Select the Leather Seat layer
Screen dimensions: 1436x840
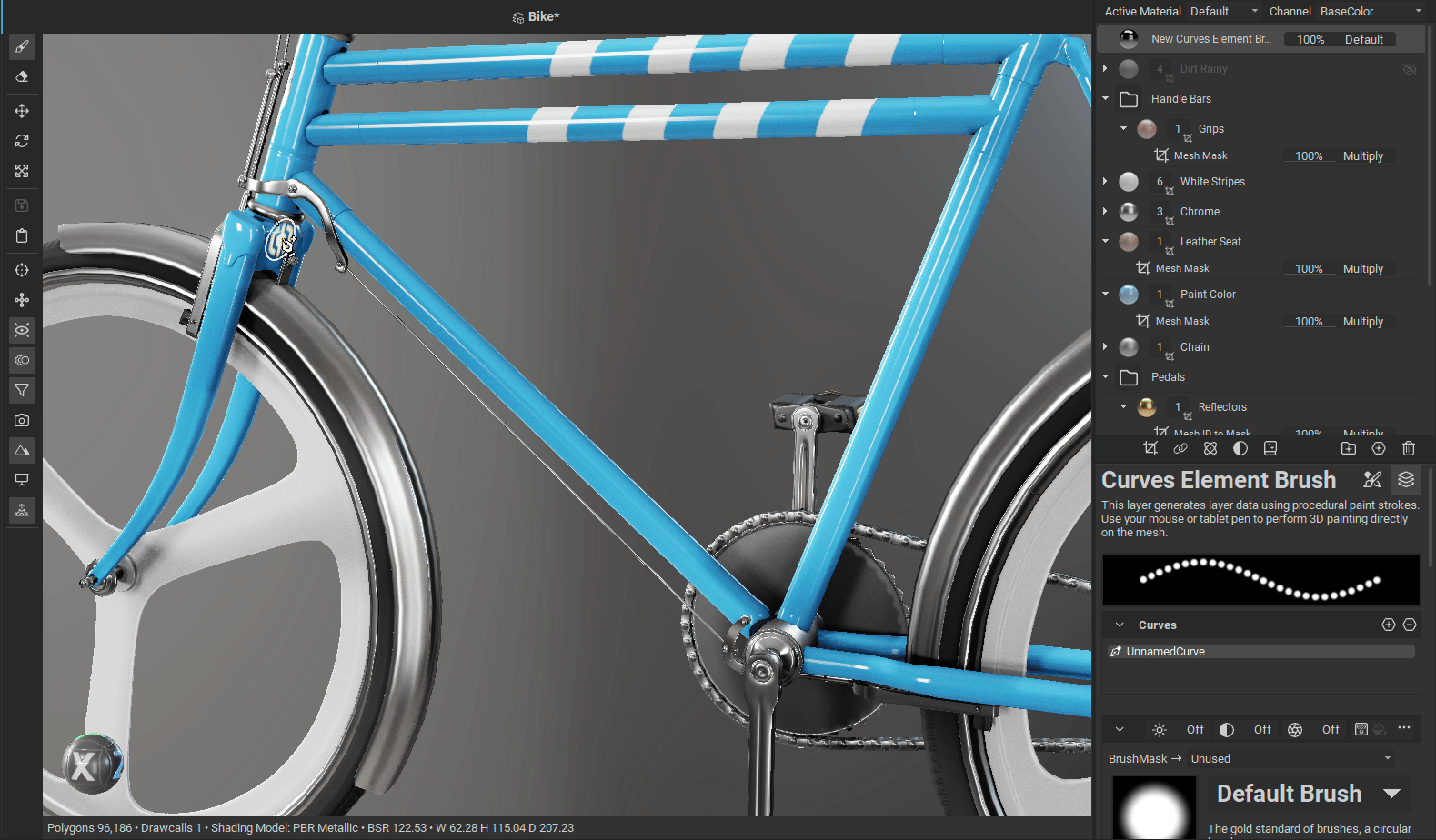(x=1210, y=242)
